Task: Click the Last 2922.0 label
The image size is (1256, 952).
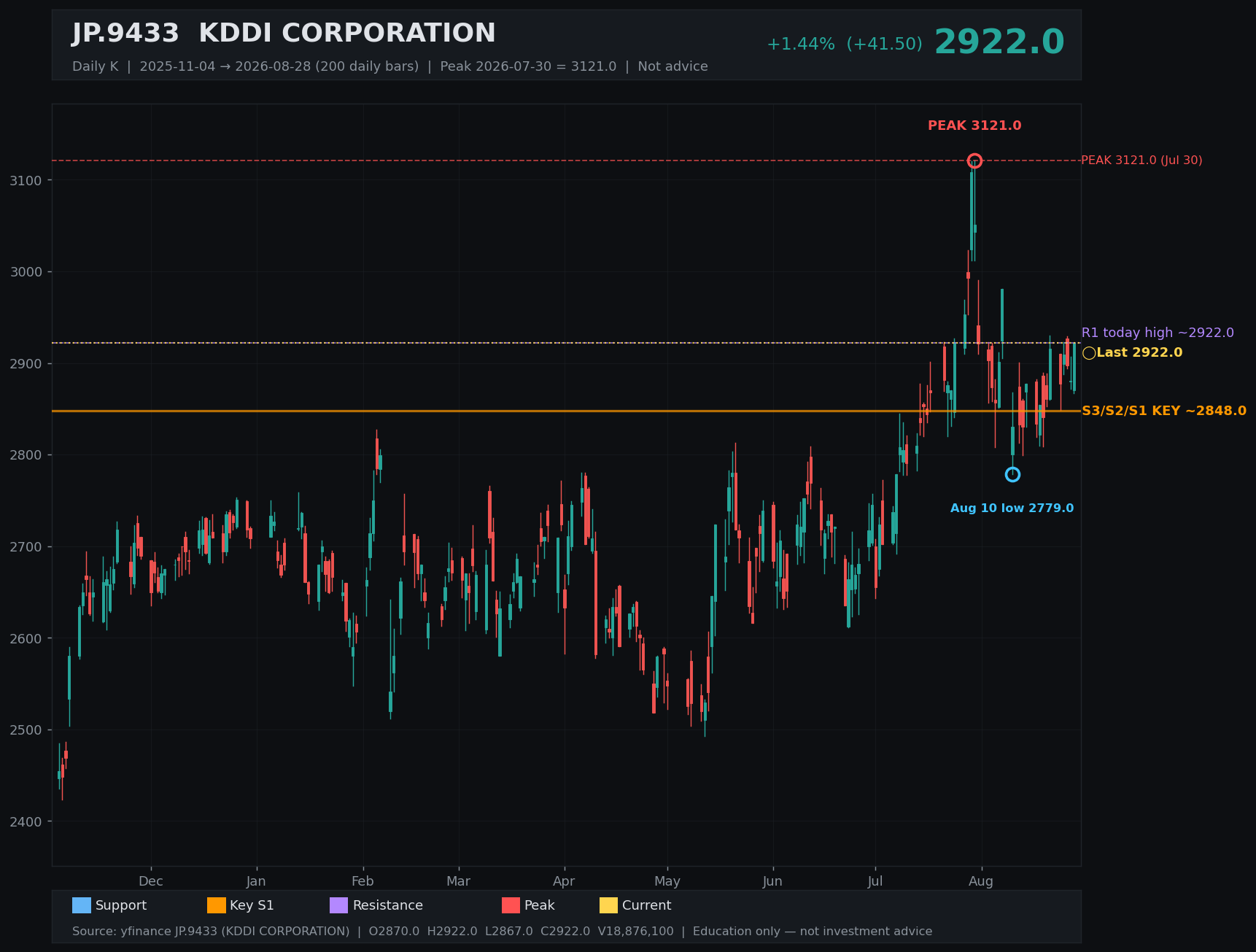Action: (x=1139, y=353)
